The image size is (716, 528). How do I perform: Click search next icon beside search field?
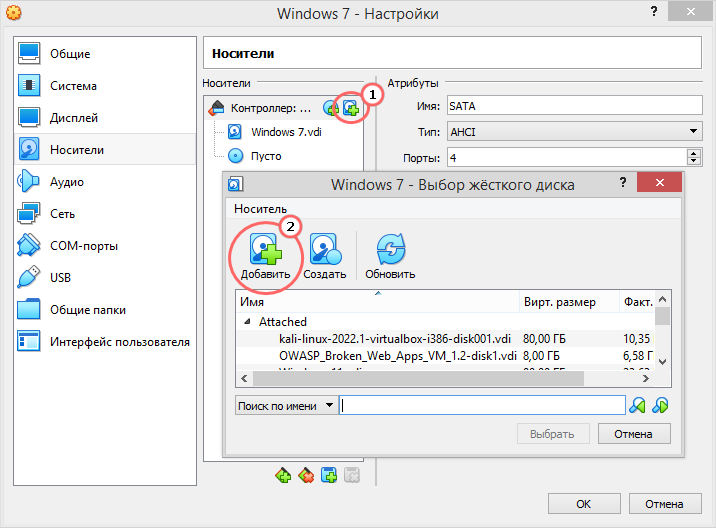(660, 405)
